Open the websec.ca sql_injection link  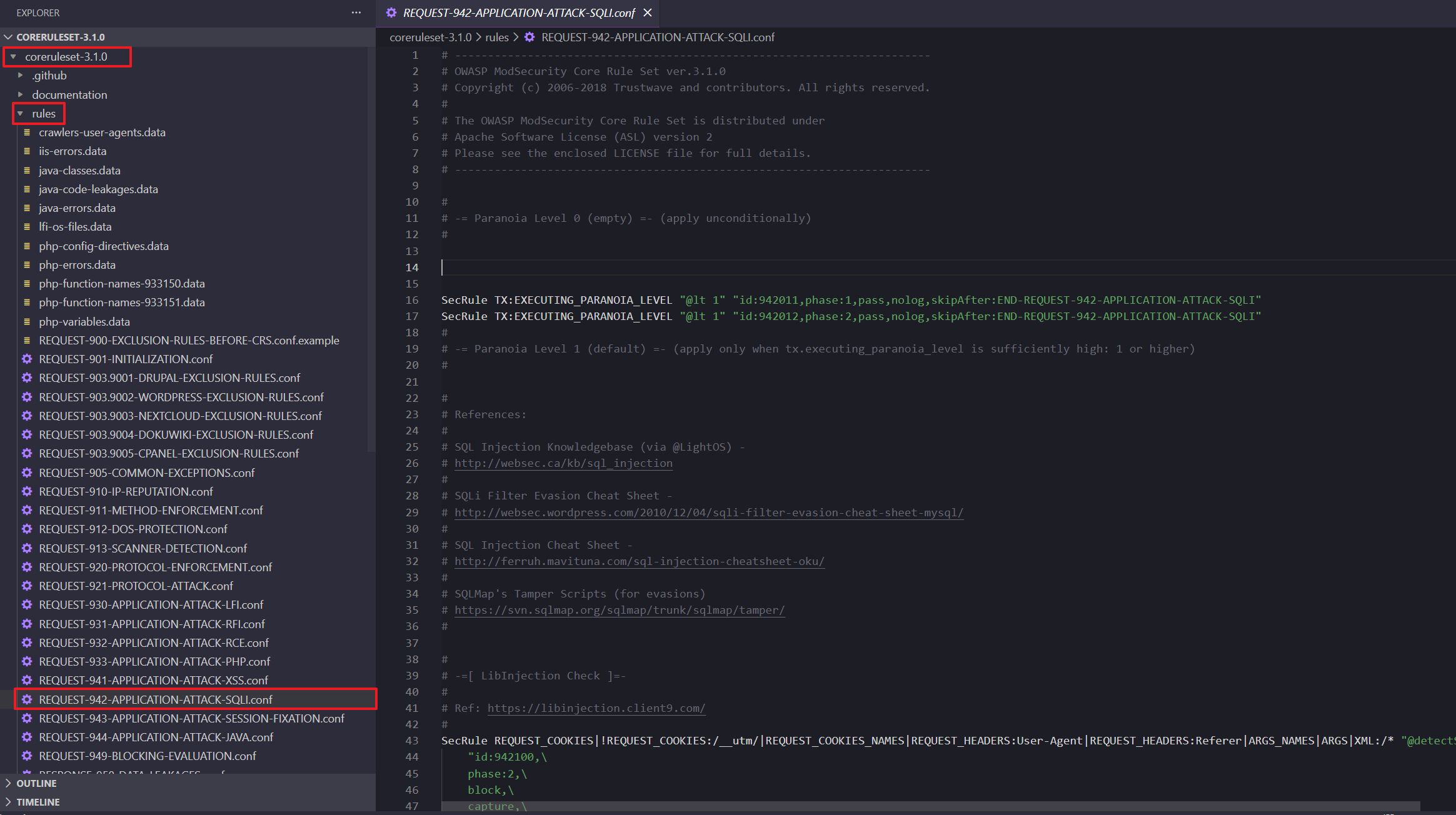tap(563, 464)
